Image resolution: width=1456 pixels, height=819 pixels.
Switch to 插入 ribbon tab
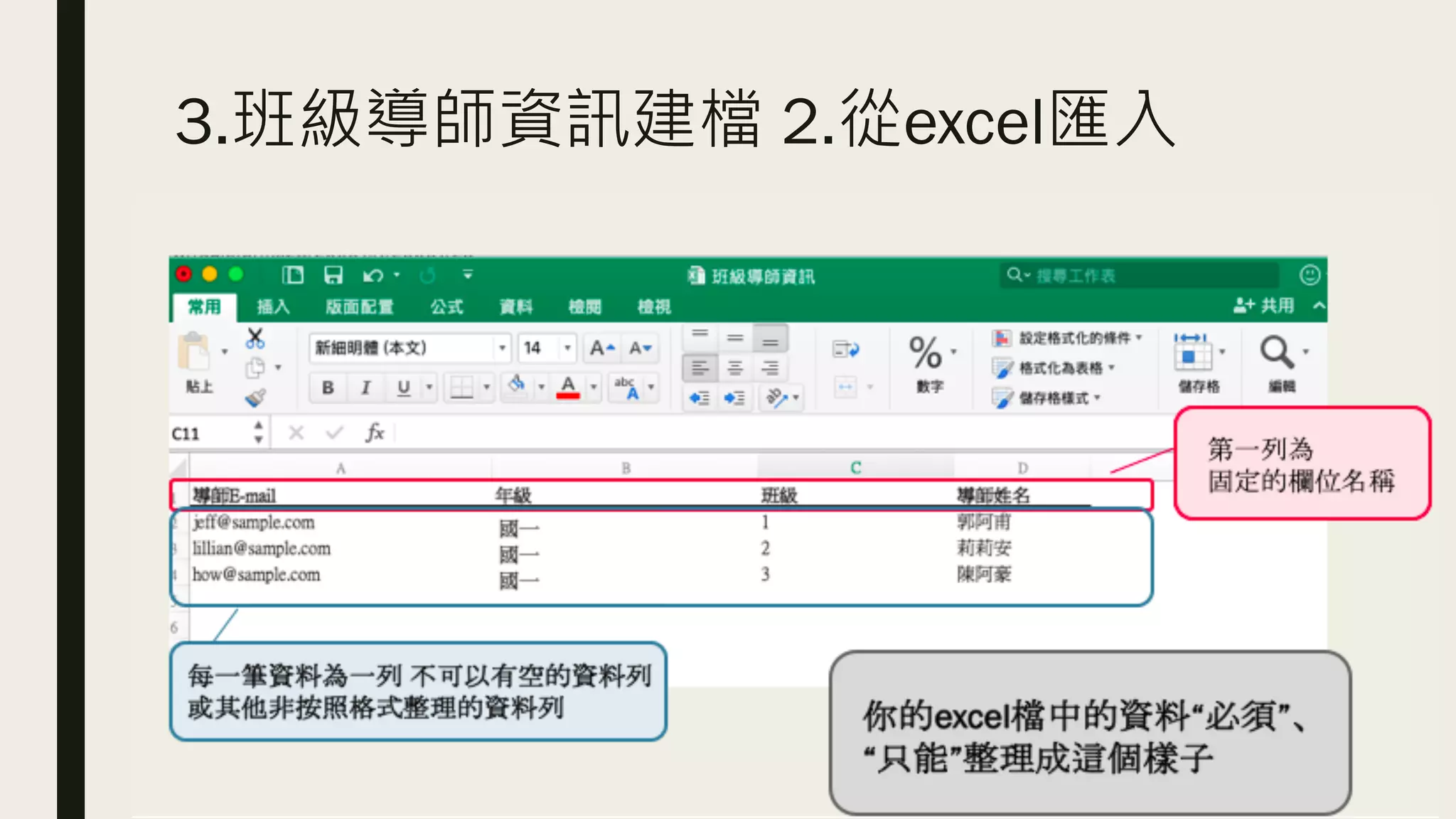[x=273, y=306]
